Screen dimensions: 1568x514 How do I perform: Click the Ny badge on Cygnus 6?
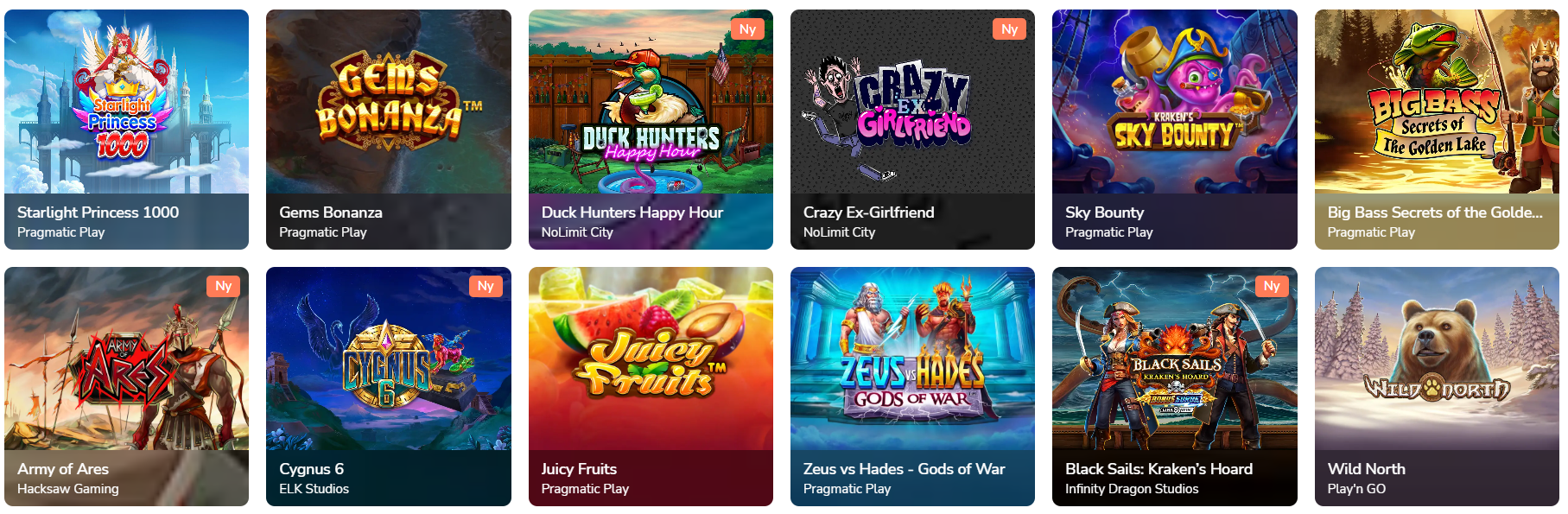click(x=486, y=286)
